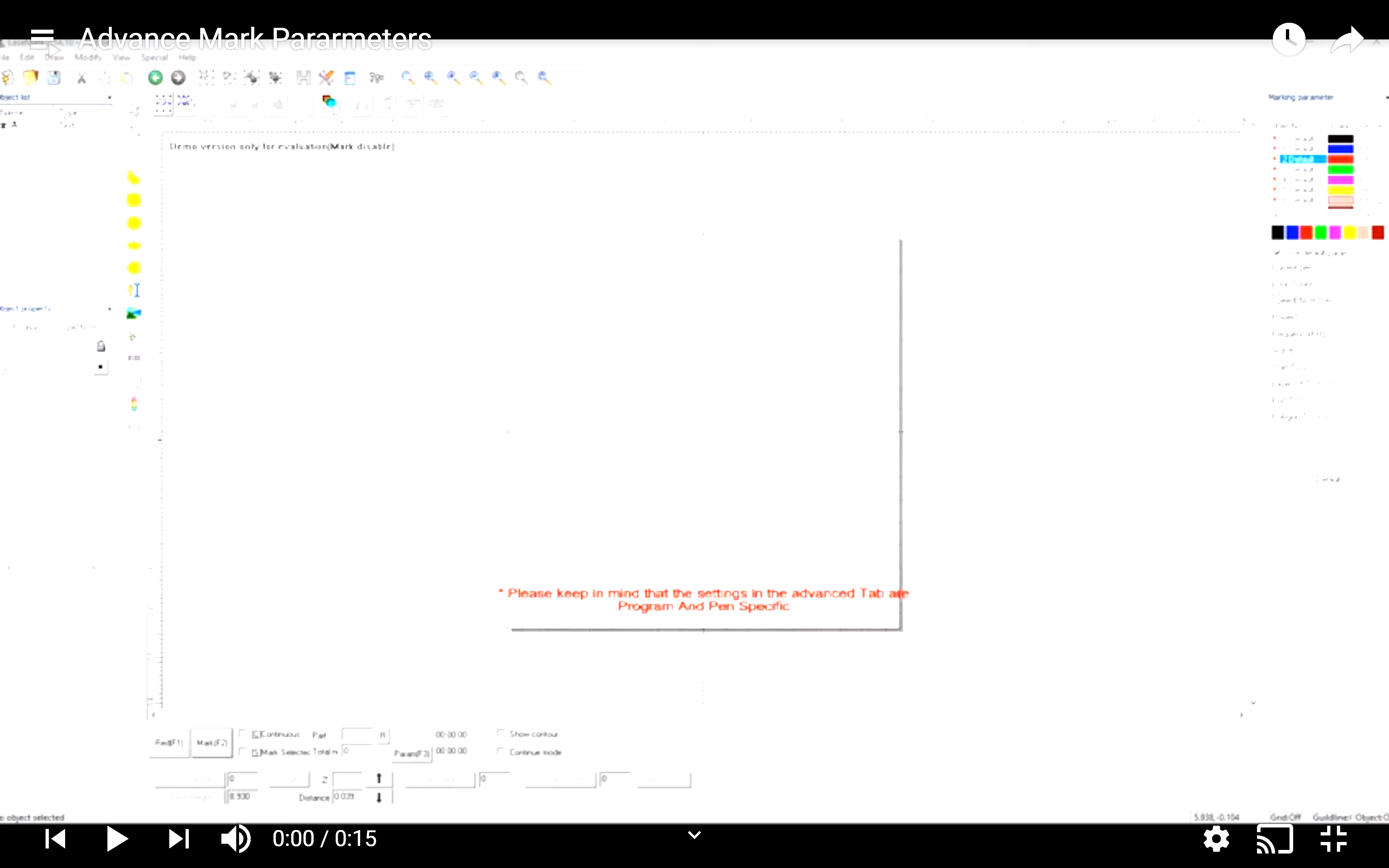Click the Mark(F2) button
Viewport: 1389px width, 868px height.
pyautogui.click(x=212, y=743)
